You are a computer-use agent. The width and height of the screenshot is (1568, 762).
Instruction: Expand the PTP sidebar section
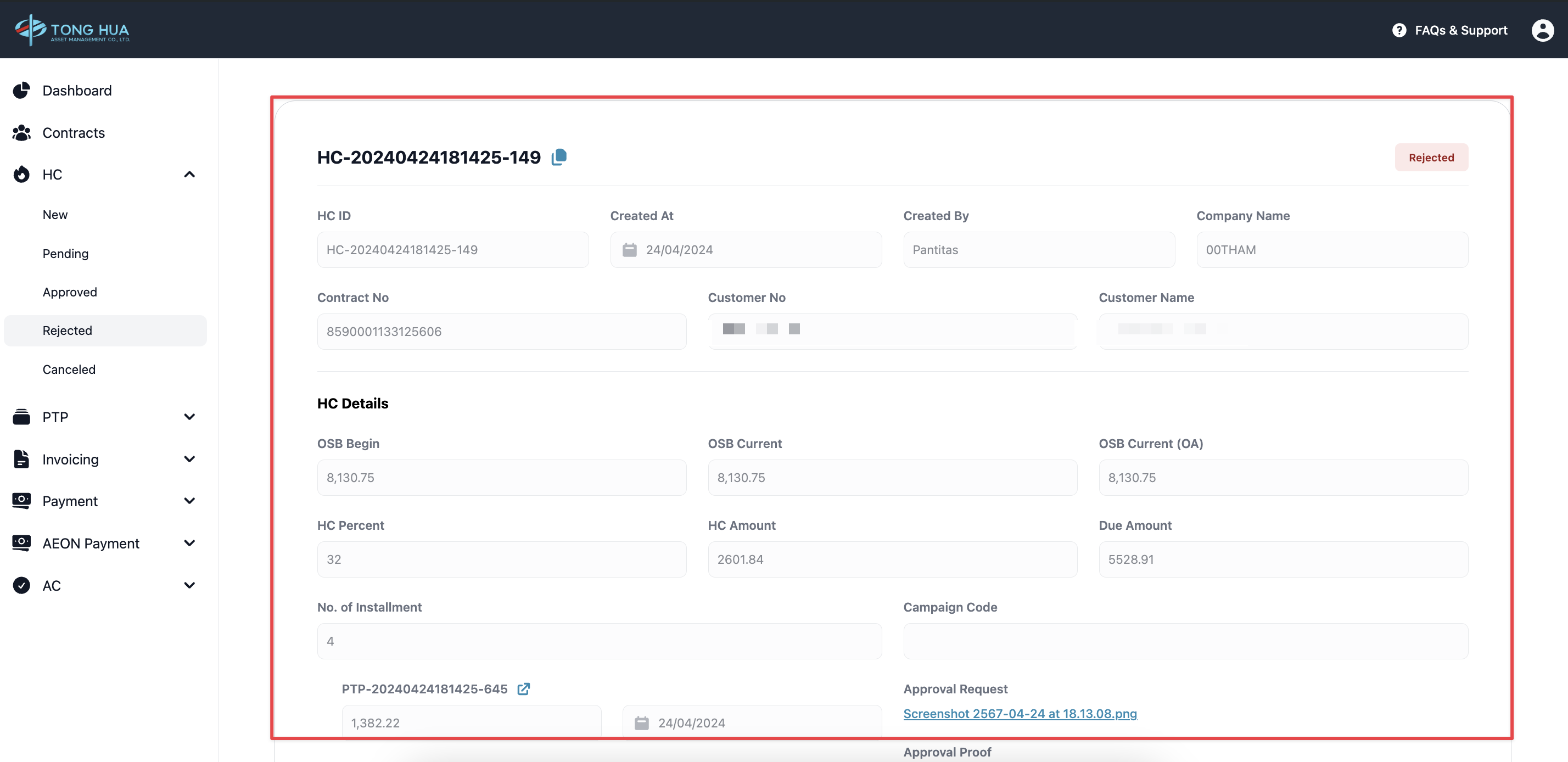coord(189,417)
